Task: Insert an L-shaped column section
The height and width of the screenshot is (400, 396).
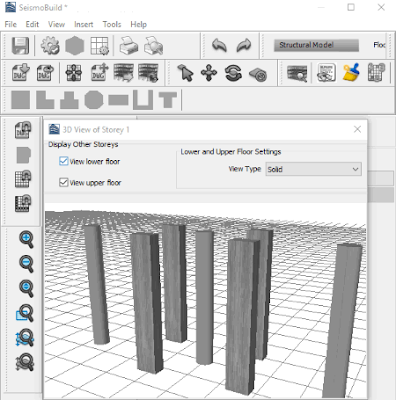Action: click(x=45, y=100)
